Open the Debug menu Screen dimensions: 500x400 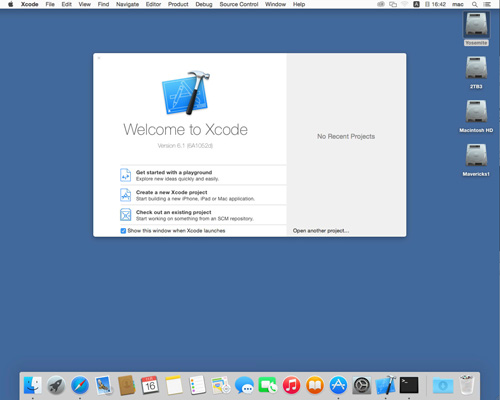click(204, 4)
